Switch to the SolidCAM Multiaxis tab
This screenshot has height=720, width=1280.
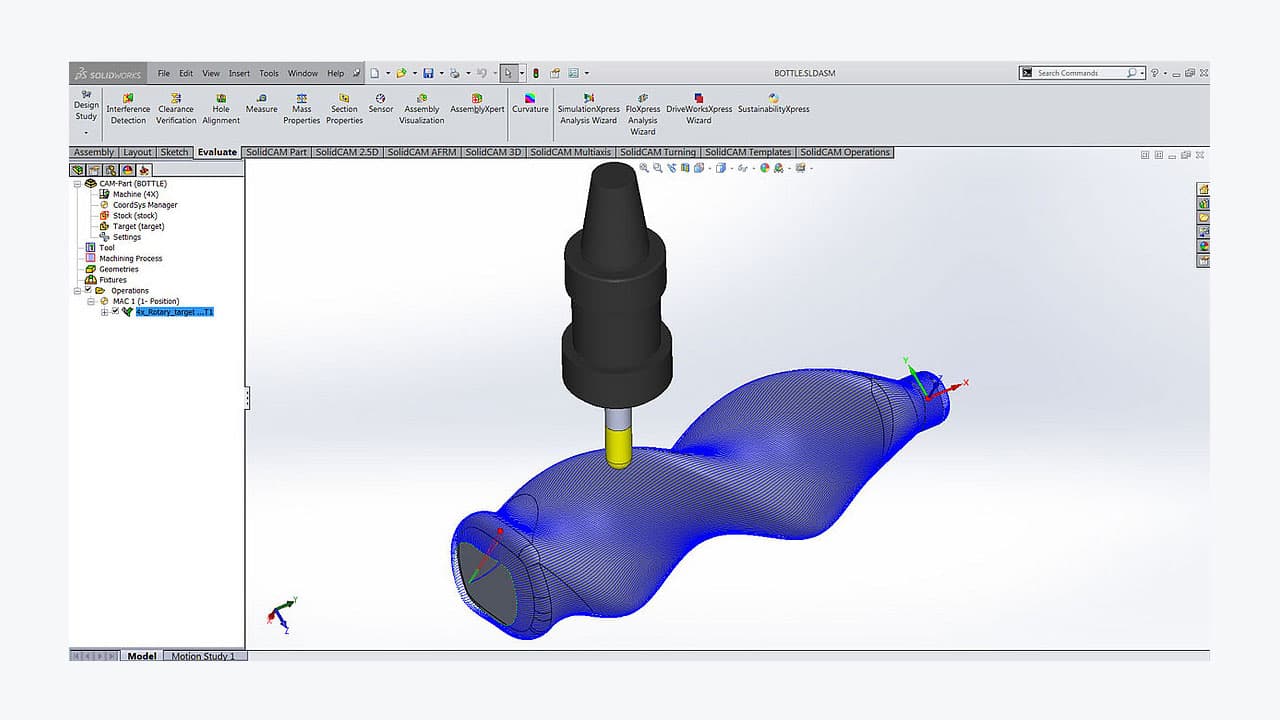tap(568, 152)
